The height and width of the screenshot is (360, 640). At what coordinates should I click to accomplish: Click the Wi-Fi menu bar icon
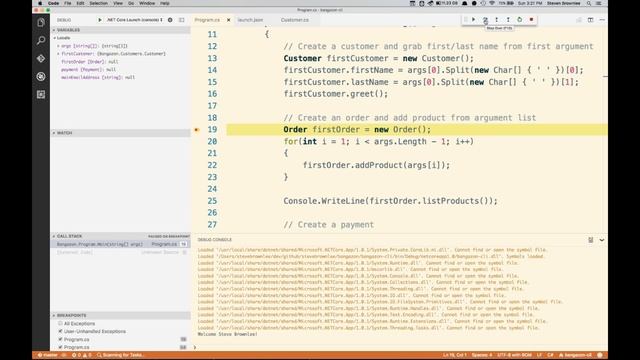[x=492, y=3]
